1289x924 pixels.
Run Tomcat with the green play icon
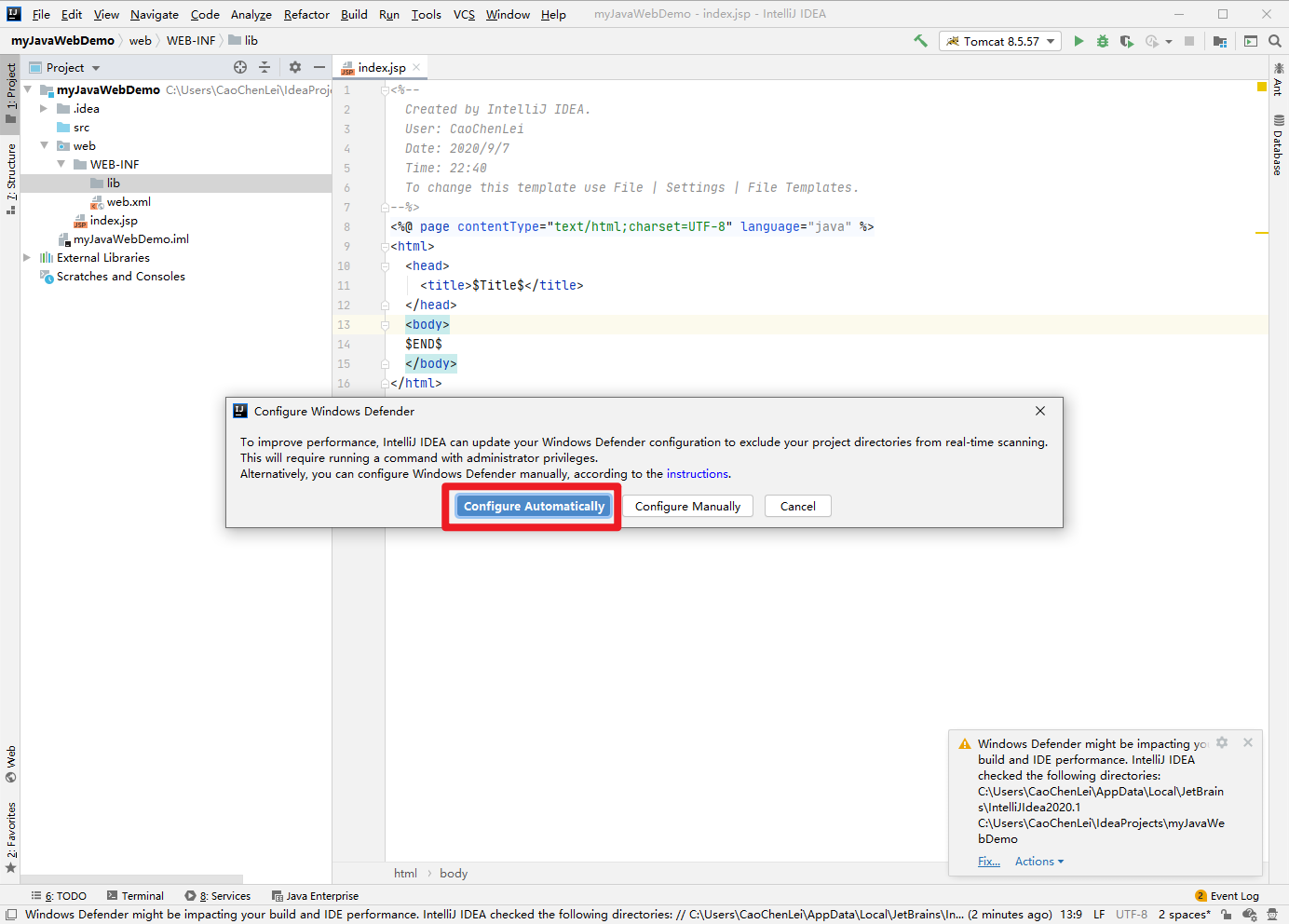1079,41
